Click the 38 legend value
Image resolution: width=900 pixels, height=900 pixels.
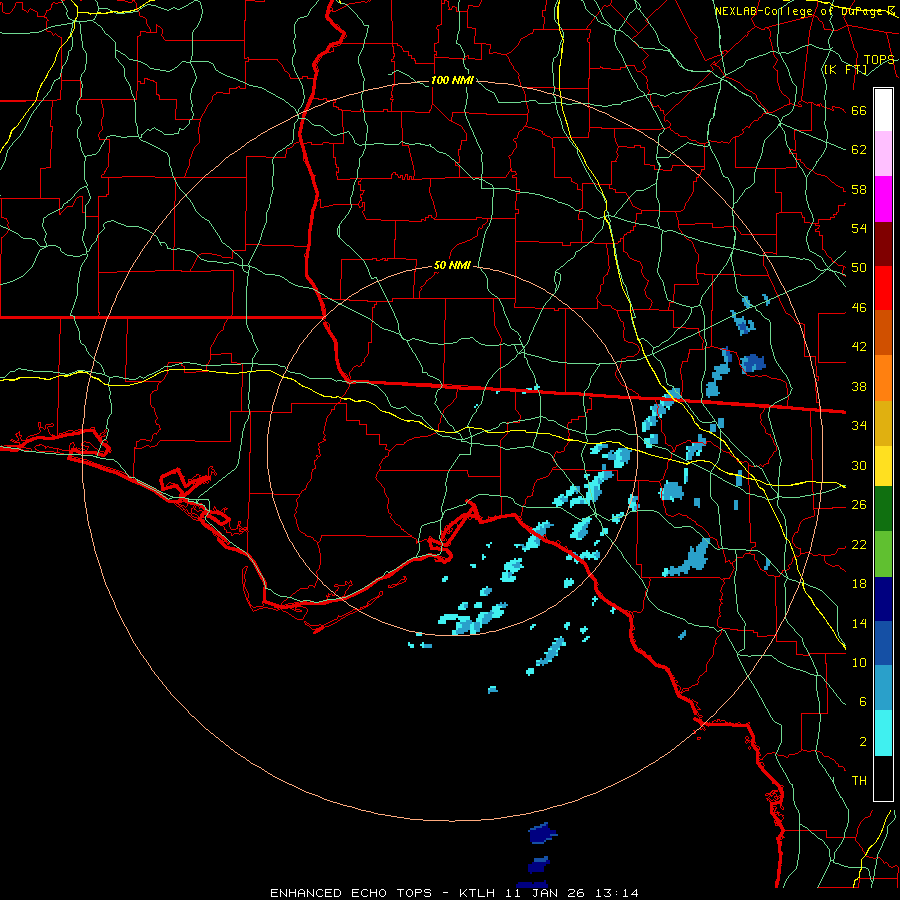click(859, 387)
